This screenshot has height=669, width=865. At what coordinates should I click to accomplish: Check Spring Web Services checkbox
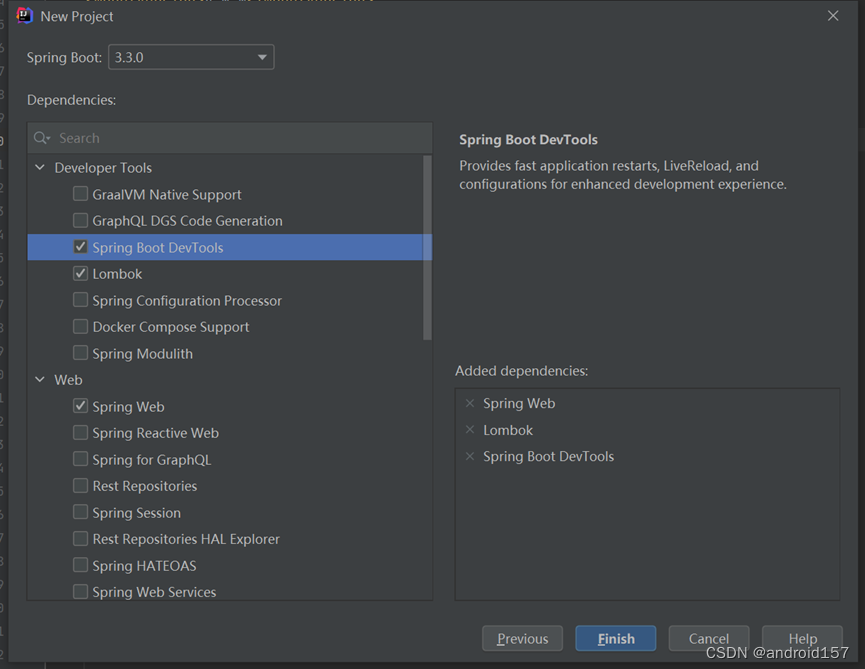[x=81, y=591]
